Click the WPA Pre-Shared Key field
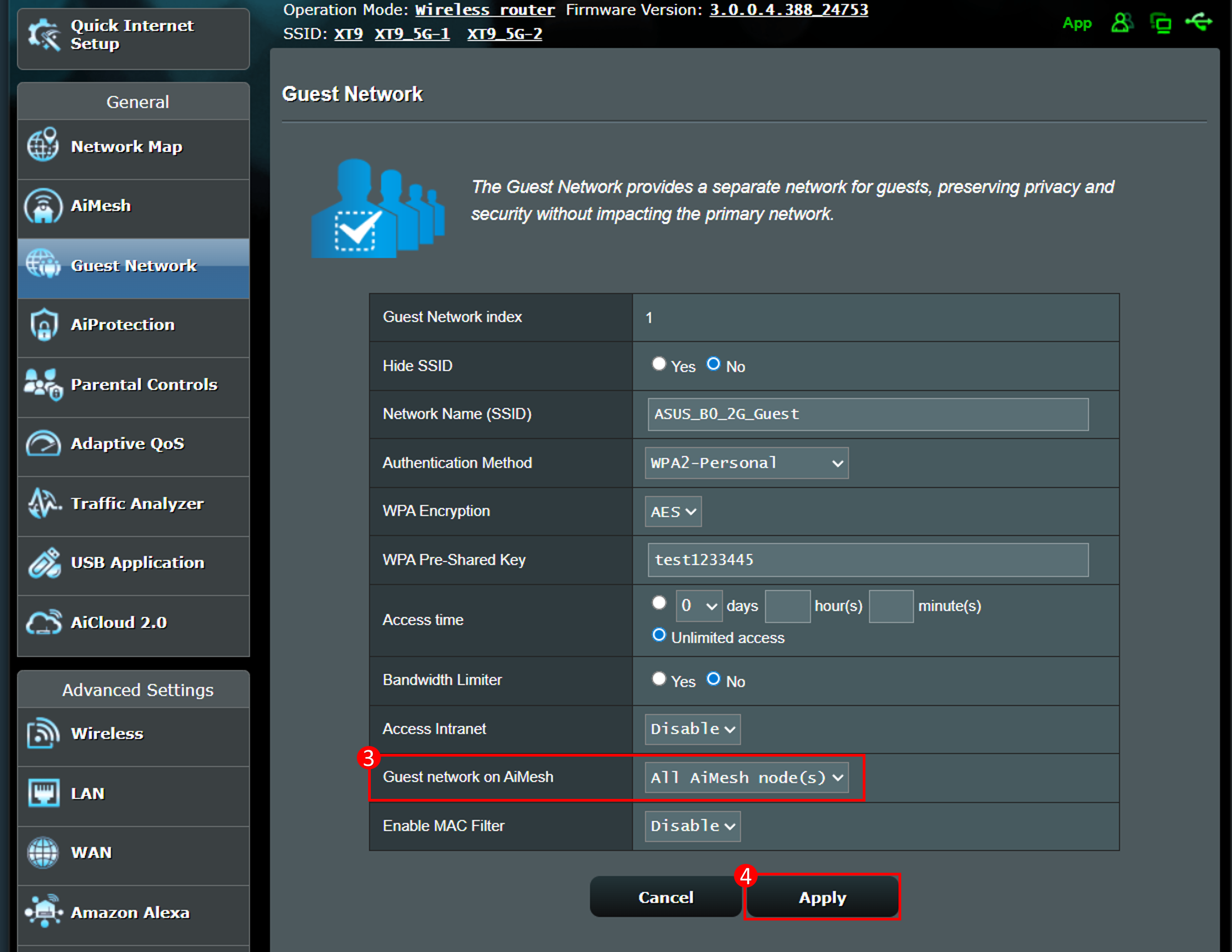This screenshot has height=952, width=1232. [x=867, y=560]
